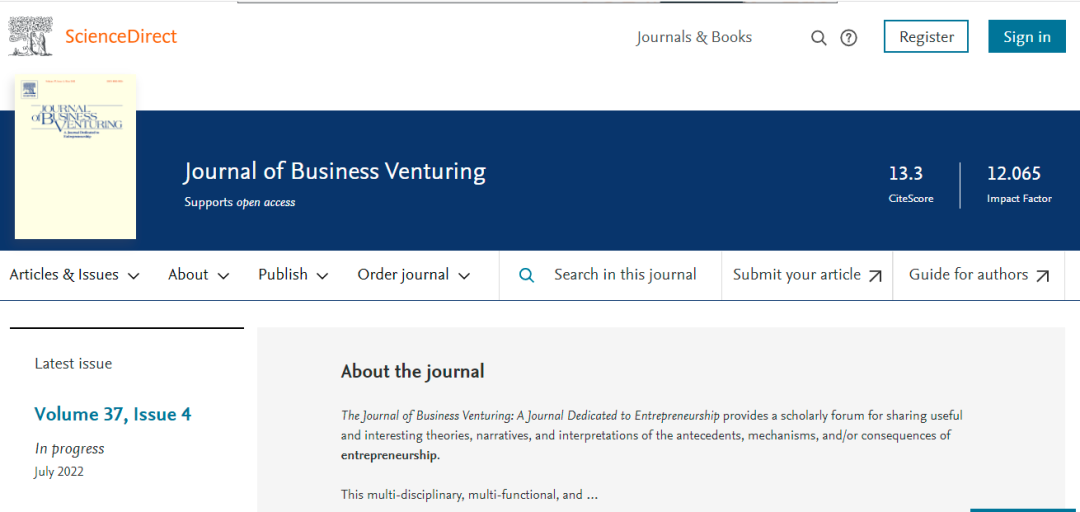Open the Publish dropdown menu
Image resolution: width=1080 pixels, height=512 pixels.
point(293,275)
